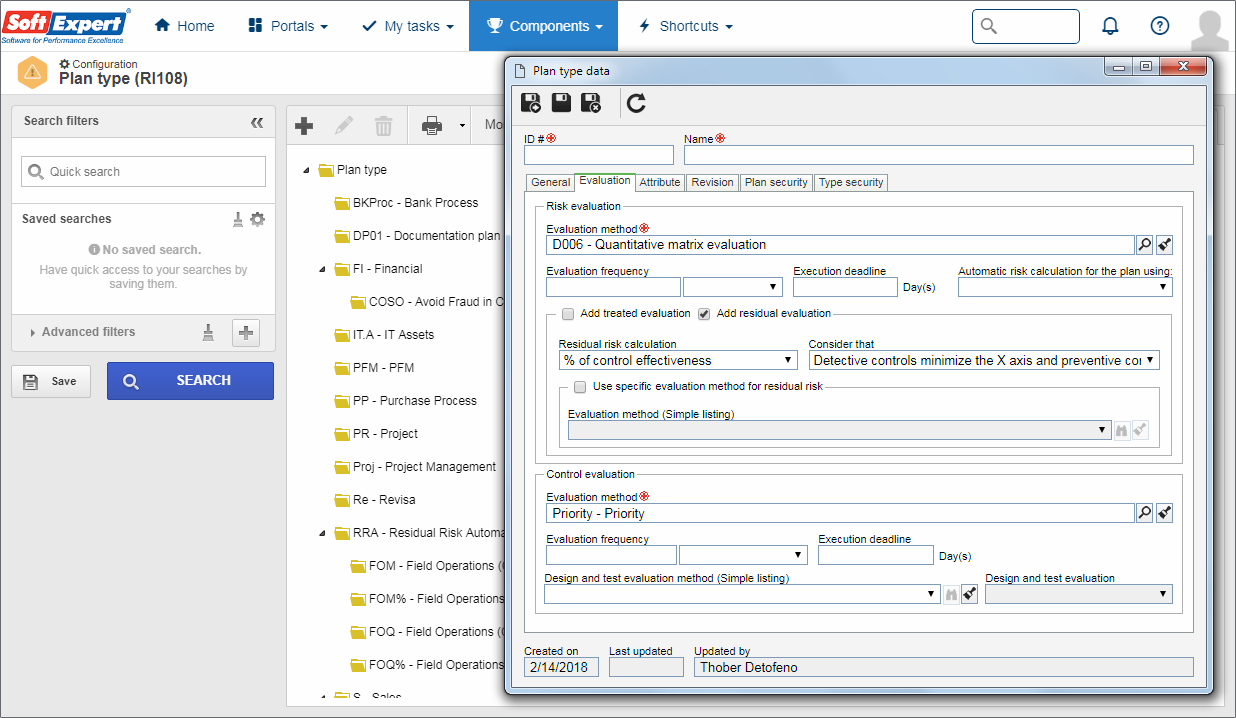Click the print icon in list toolbar
This screenshot has width=1236, height=718.
pos(432,126)
